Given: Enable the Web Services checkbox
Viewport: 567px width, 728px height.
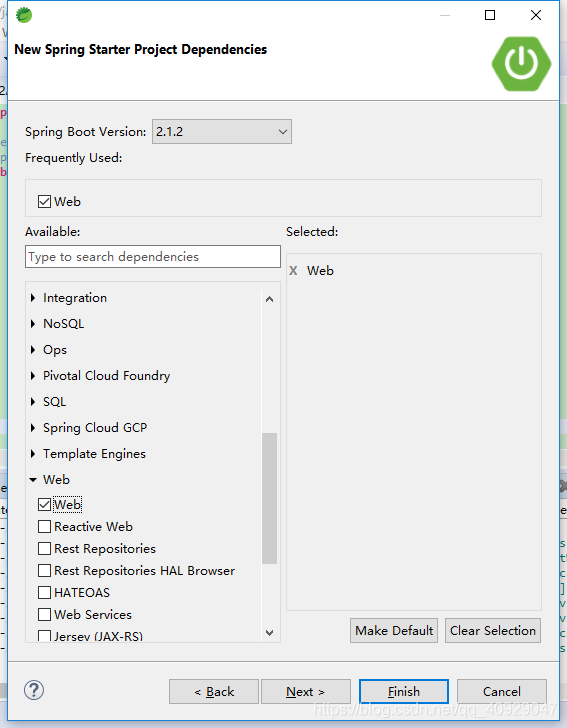Looking at the screenshot, I should [45, 615].
